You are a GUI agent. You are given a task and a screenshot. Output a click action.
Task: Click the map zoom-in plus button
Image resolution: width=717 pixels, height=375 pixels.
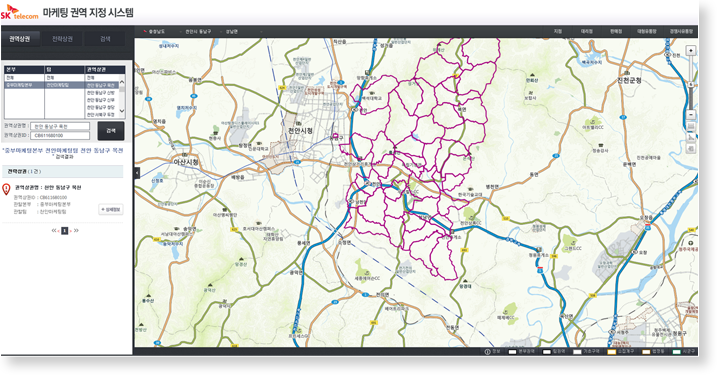point(690,50)
